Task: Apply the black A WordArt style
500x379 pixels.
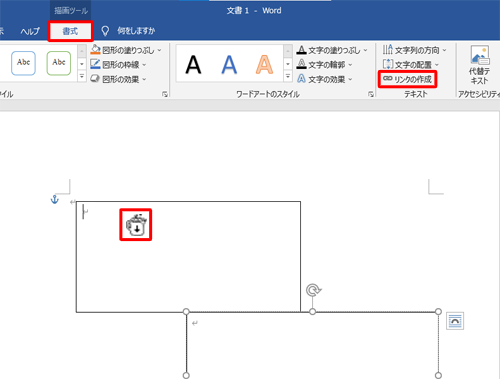Action: click(193, 64)
